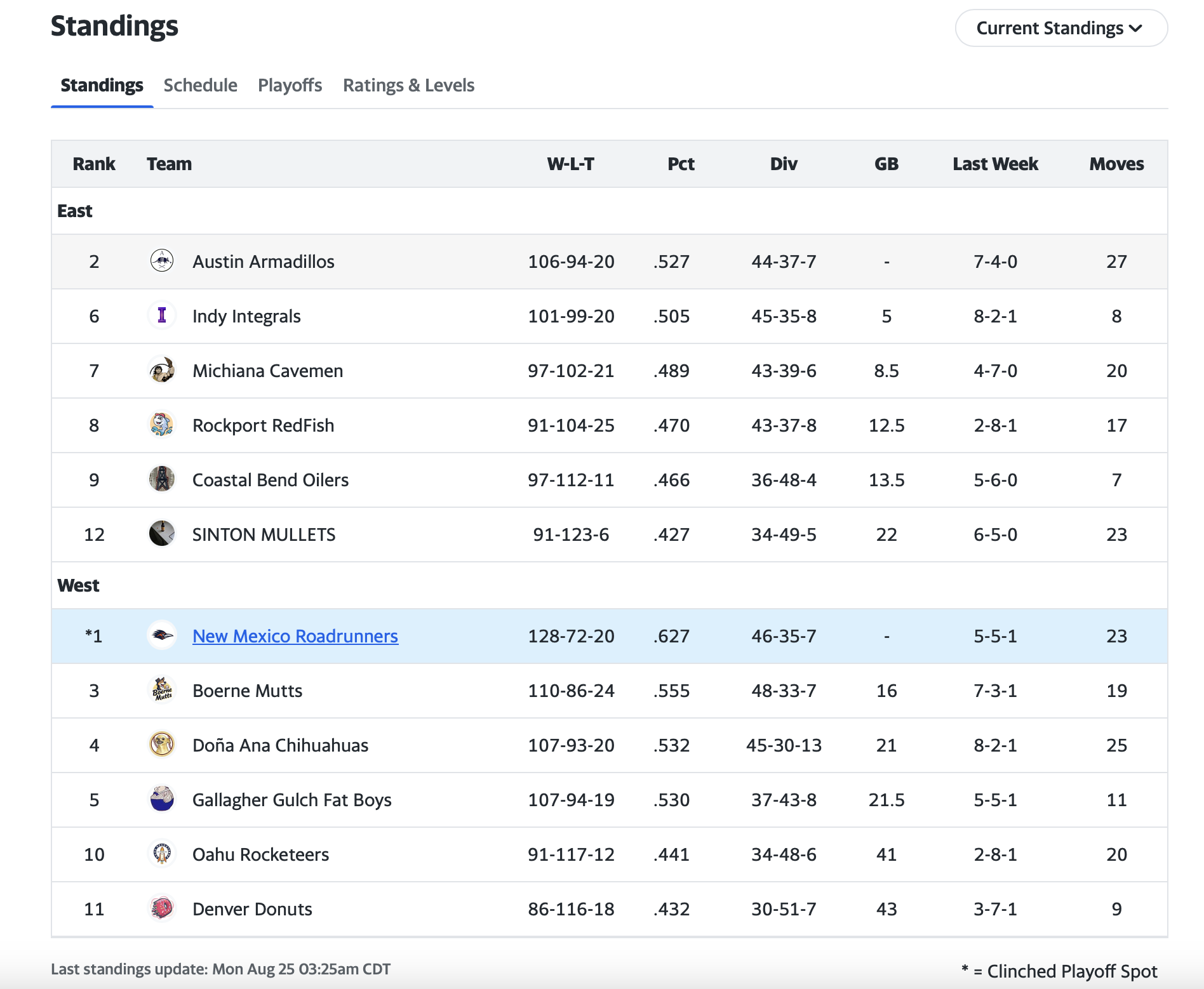
Task: Select the Standings tab
Action: (x=102, y=86)
